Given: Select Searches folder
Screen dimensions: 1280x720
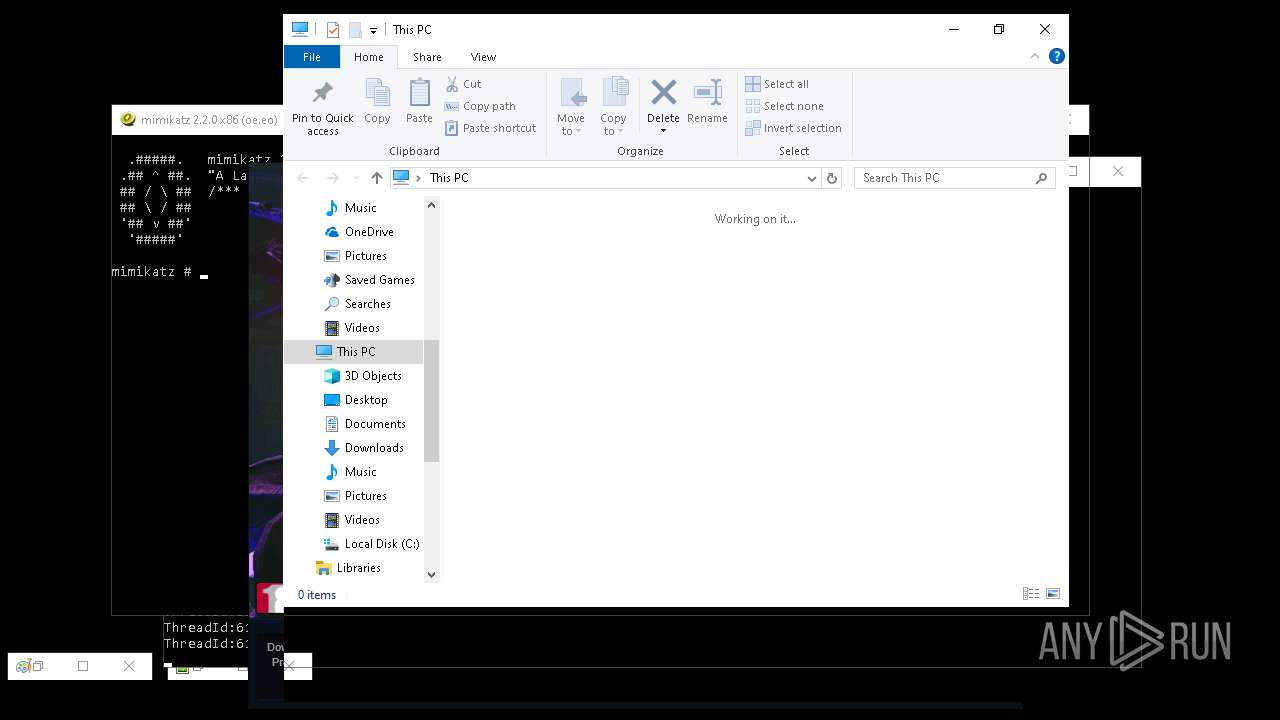Looking at the screenshot, I should click(368, 304).
